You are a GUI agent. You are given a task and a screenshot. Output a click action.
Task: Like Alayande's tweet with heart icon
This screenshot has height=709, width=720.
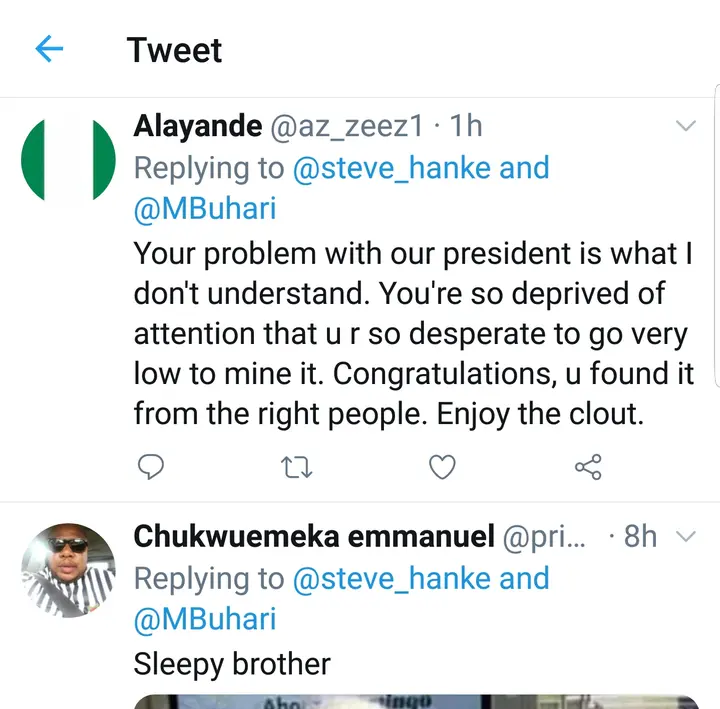(442, 466)
